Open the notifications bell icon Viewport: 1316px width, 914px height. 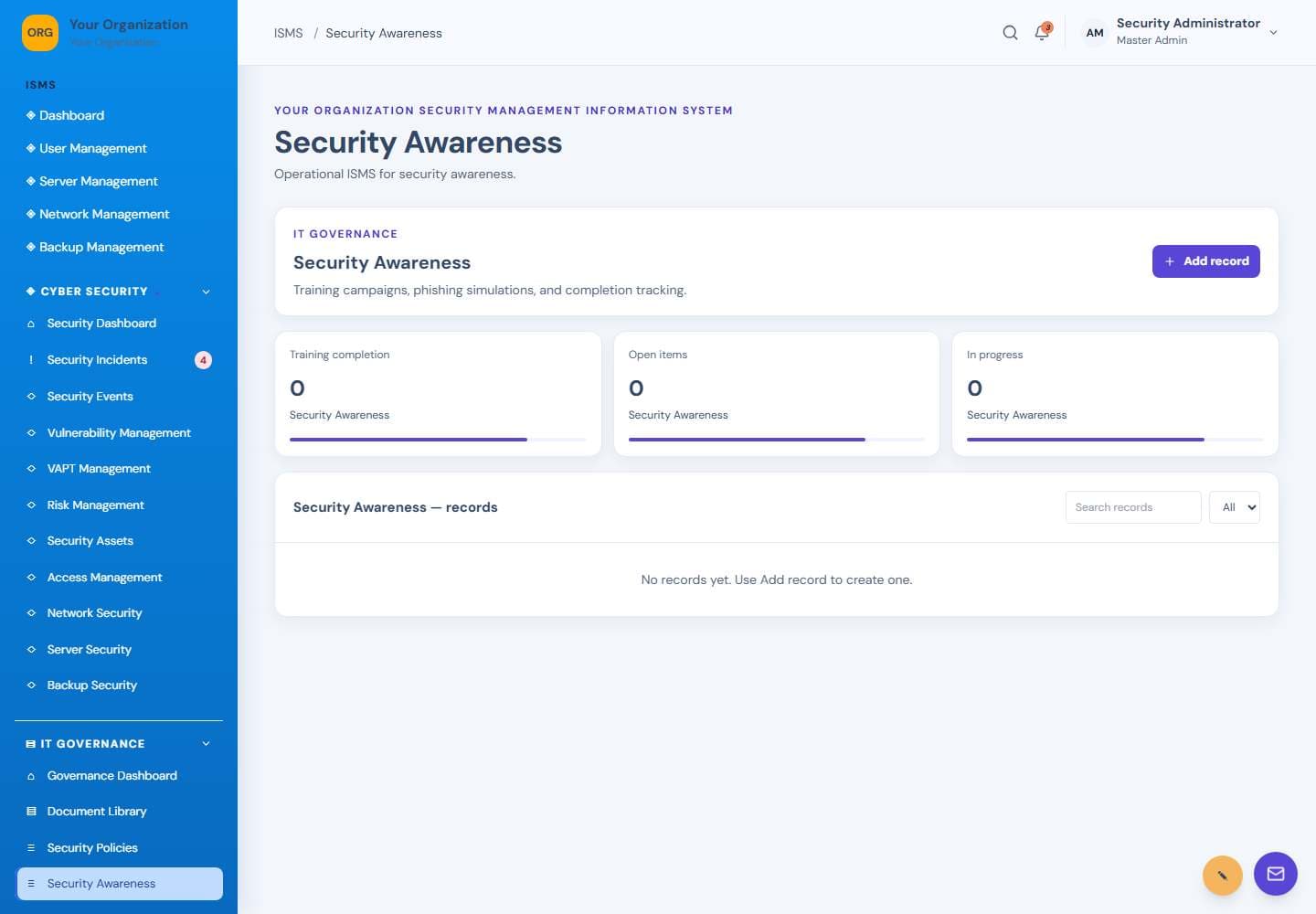click(1042, 33)
